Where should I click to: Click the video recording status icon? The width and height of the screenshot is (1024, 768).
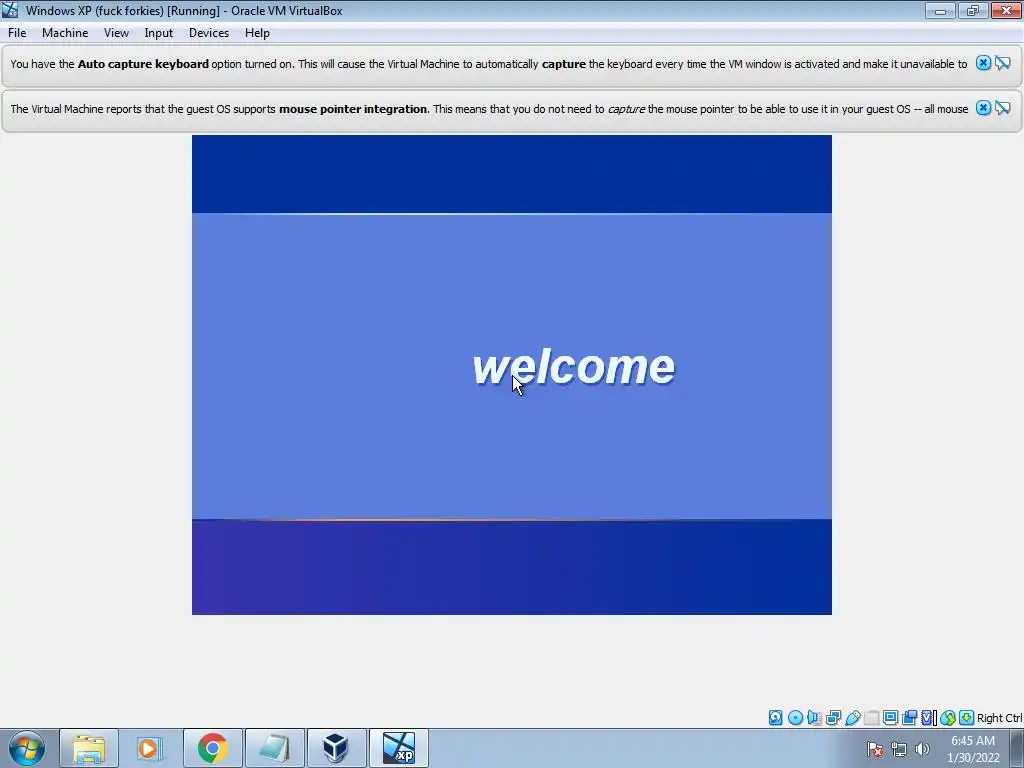click(x=909, y=718)
